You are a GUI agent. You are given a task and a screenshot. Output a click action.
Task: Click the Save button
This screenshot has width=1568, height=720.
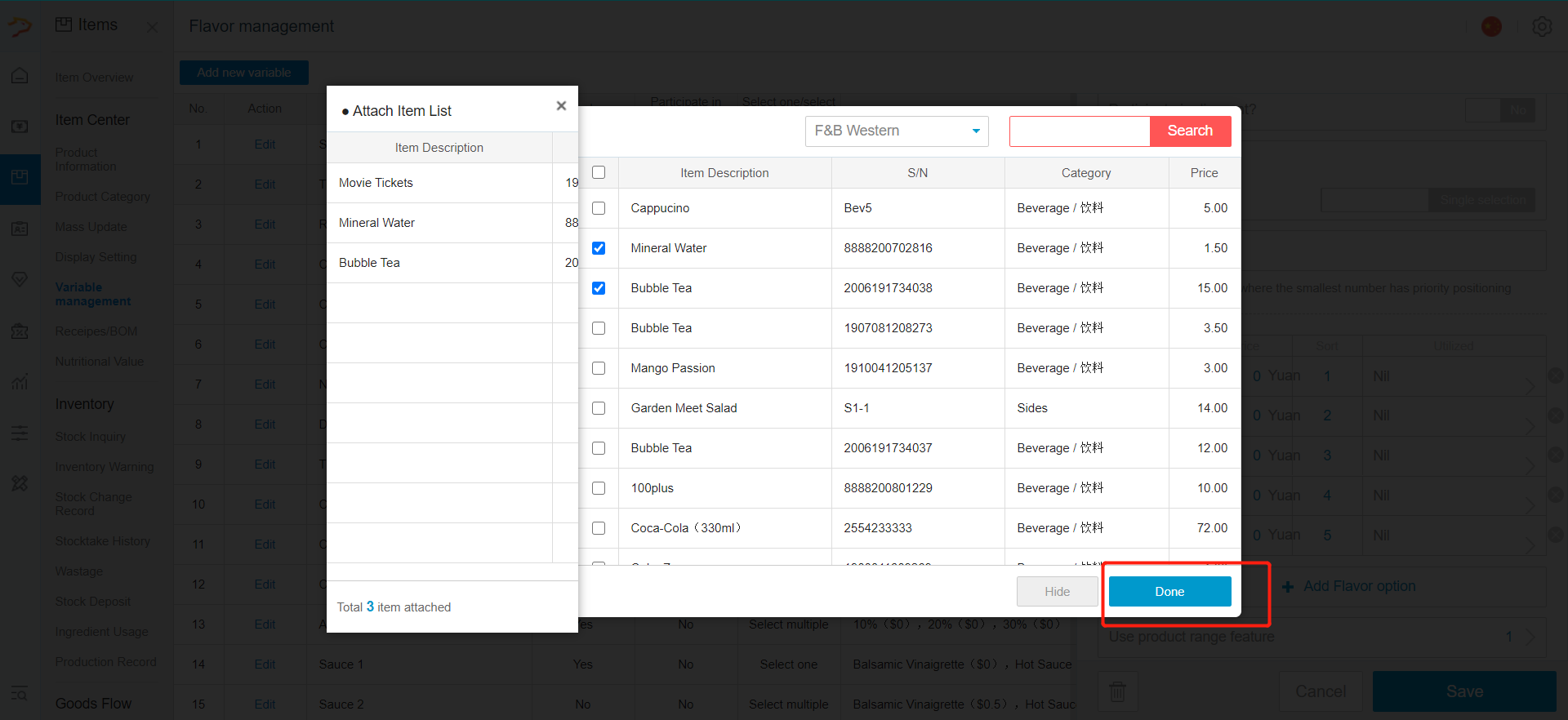(1464, 691)
